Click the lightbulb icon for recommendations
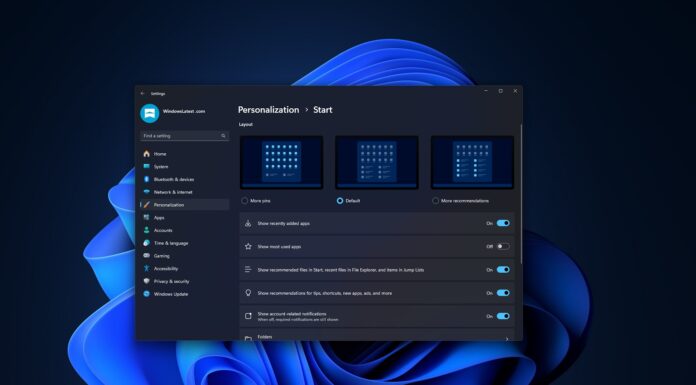696x385 pixels. 248,293
